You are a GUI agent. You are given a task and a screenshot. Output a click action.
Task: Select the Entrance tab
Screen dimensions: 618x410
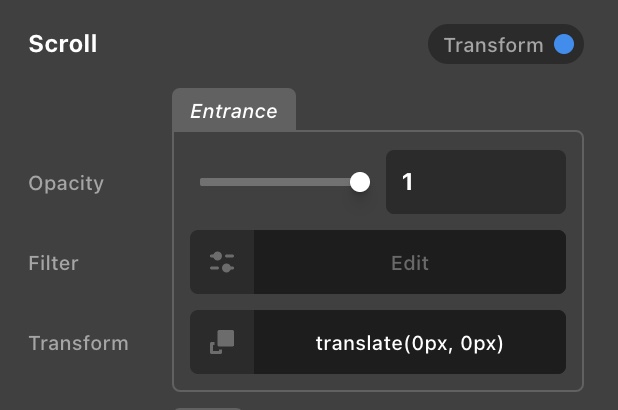coord(234,111)
